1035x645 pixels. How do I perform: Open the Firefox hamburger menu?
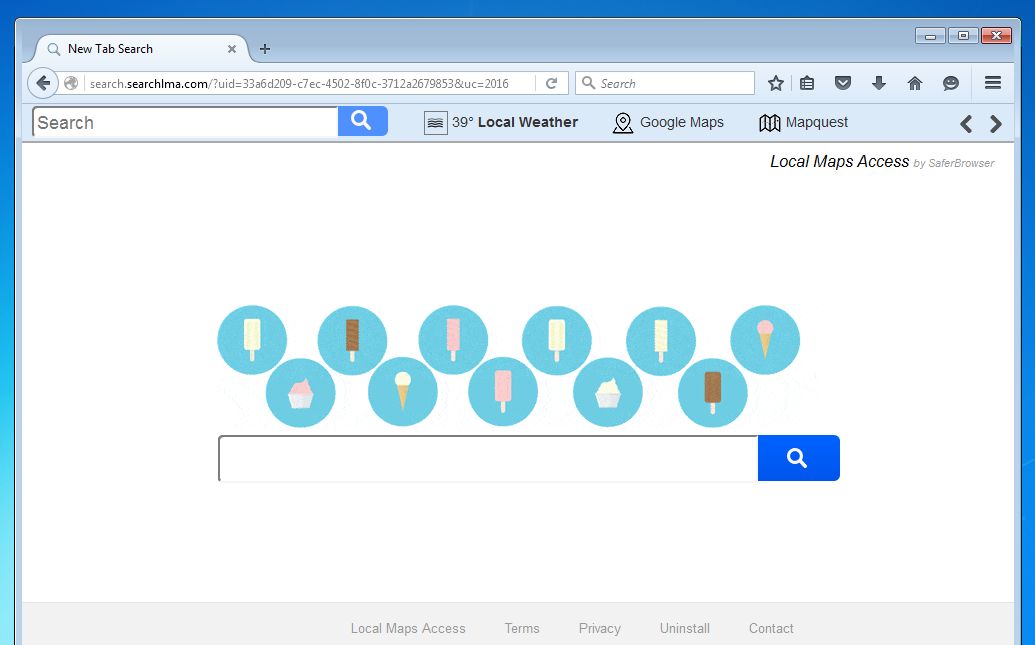(x=993, y=83)
